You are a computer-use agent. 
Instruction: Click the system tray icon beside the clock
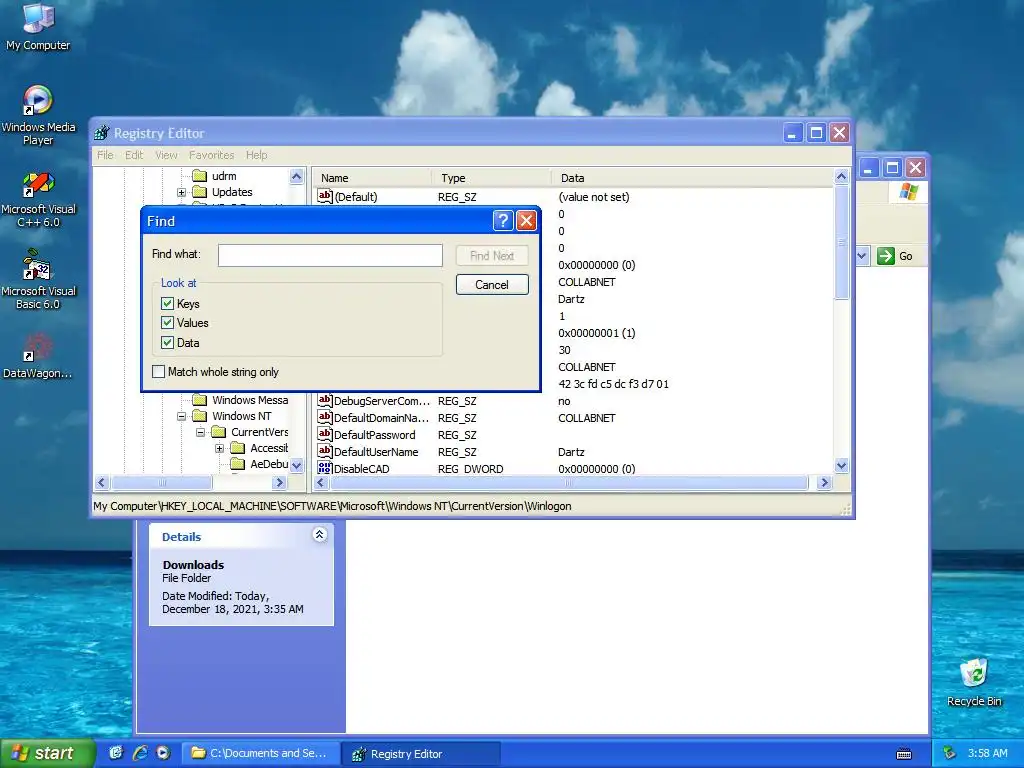click(x=950, y=753)
